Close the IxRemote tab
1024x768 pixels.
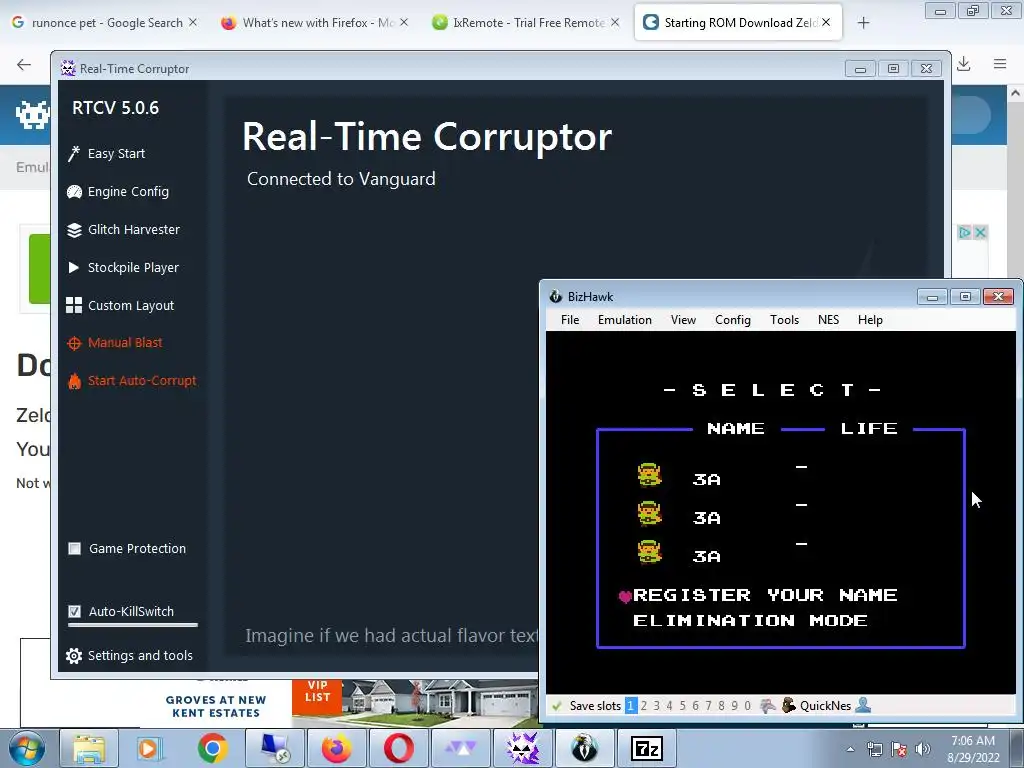615,22
